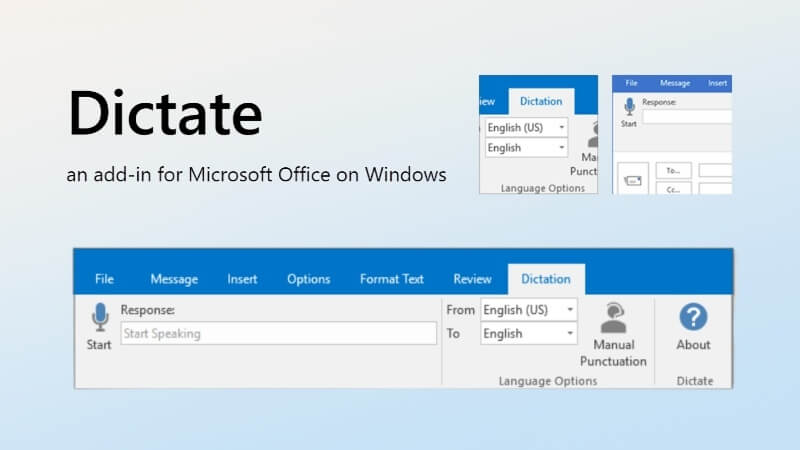Viewport: 800px width, 450px height.
Task: Click Message tab in small Outlook thumbnail
Action: click(674, 83)
